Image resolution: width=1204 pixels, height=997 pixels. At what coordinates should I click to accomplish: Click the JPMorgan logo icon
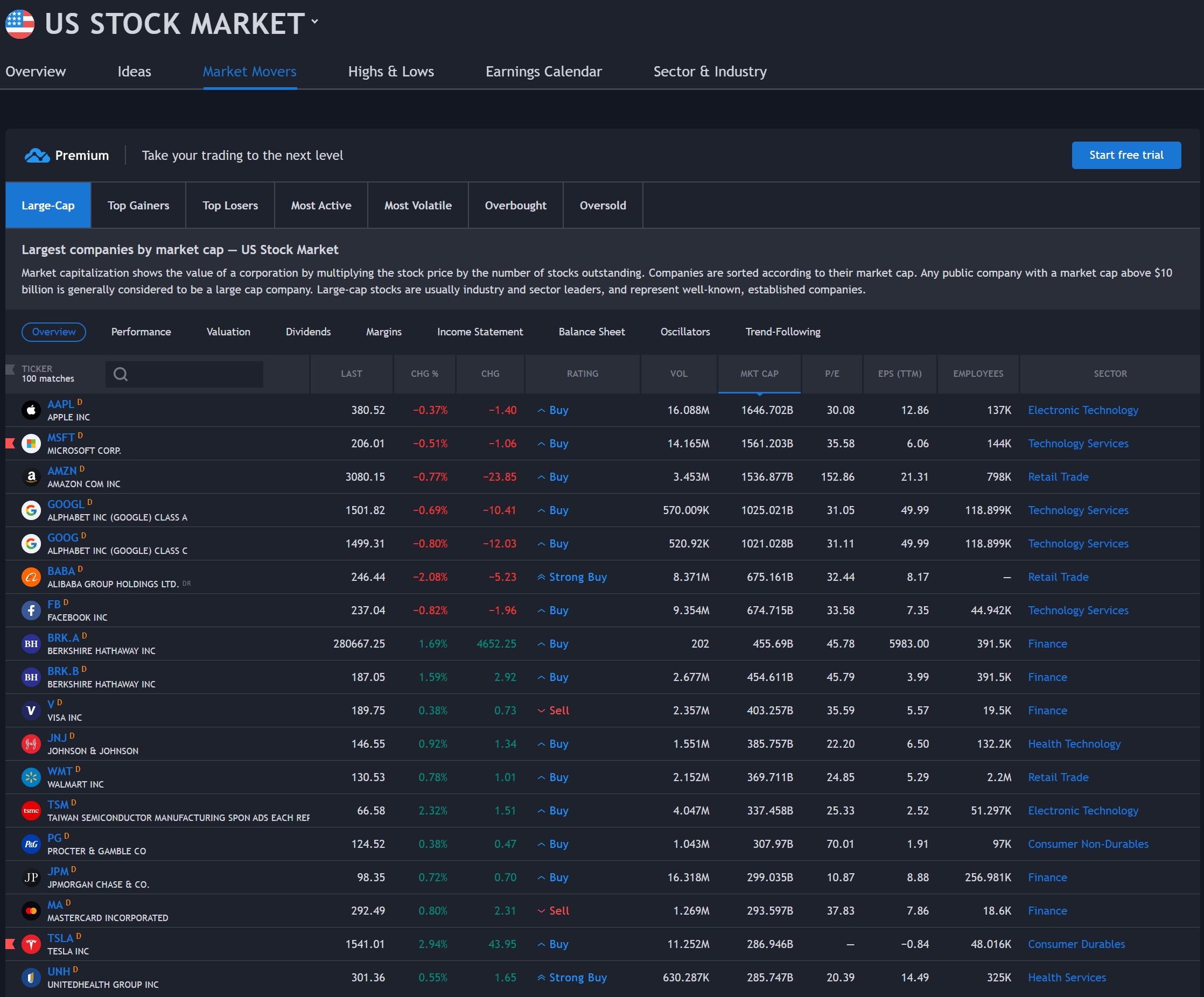(x=31, y=877)
